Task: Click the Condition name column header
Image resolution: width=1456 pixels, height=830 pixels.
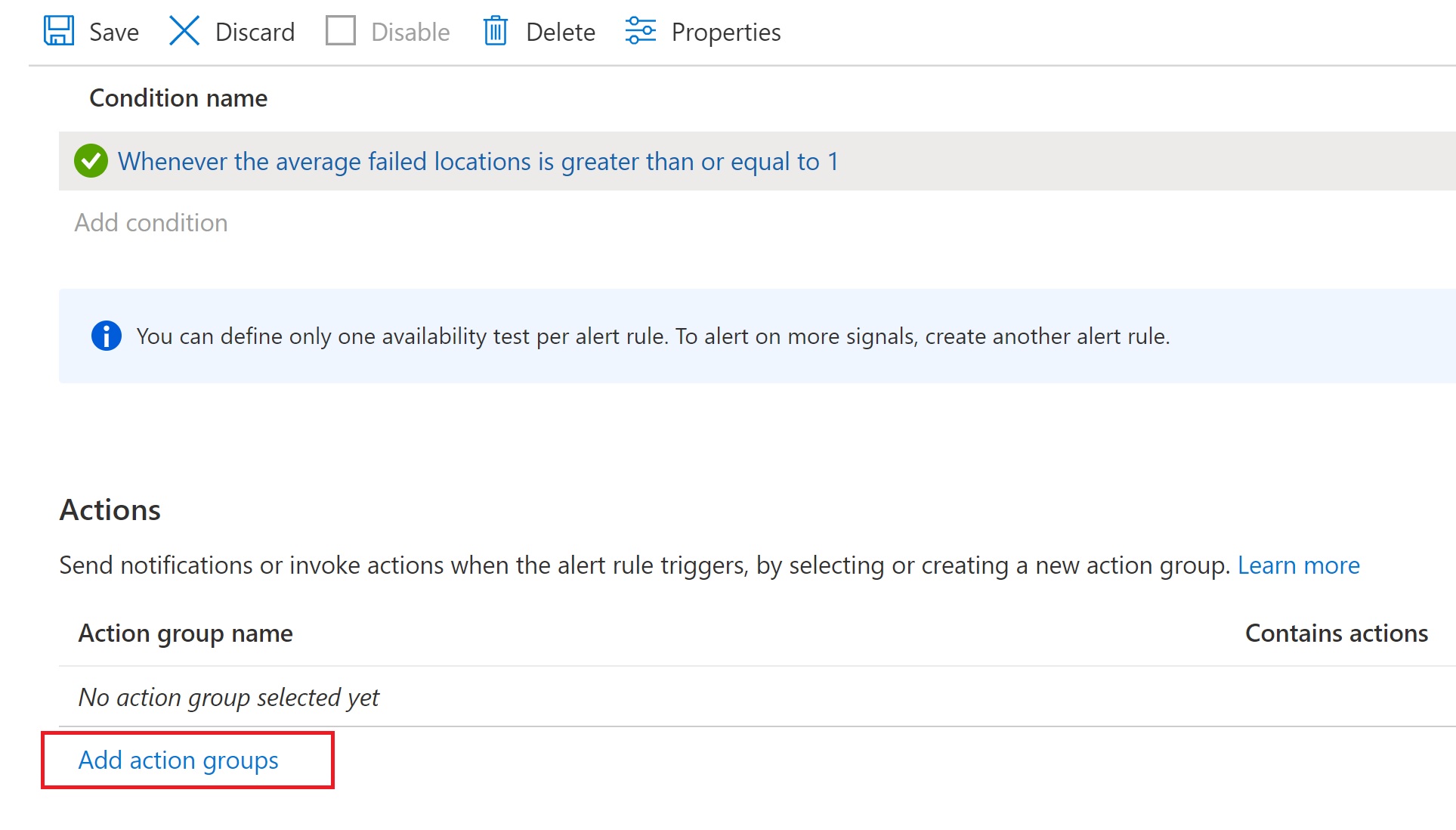Action: 178,98
